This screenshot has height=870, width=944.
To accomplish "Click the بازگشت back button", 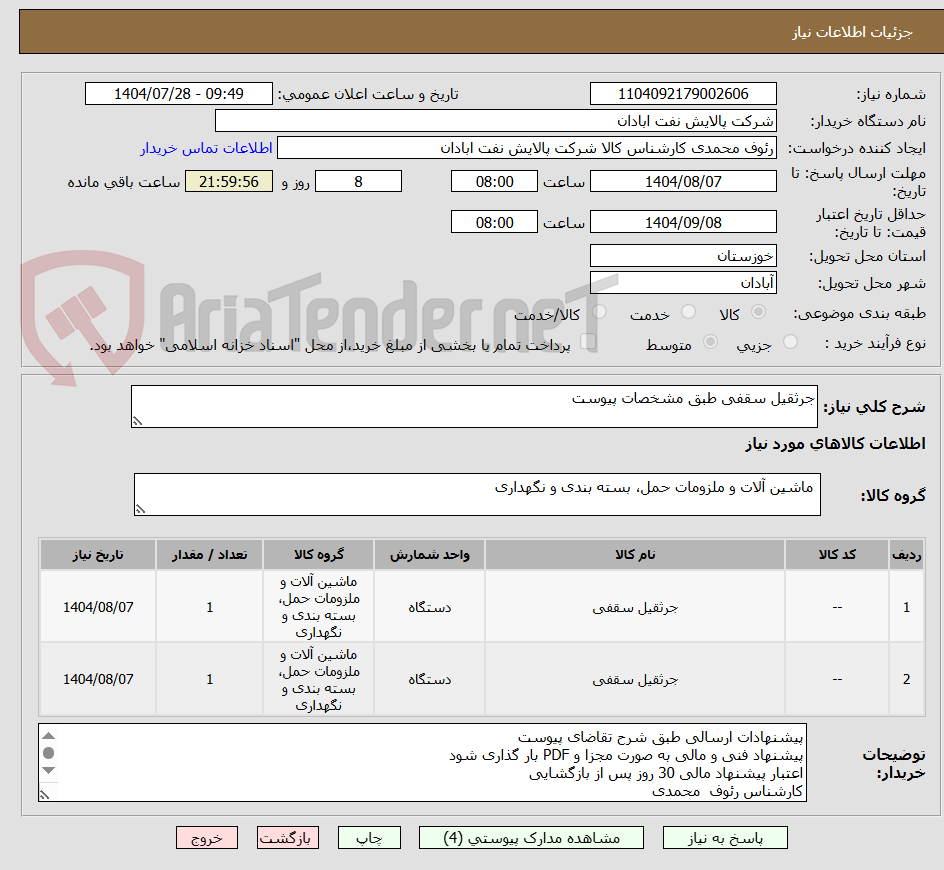I will pyautogui.click(x=288, y=837).
